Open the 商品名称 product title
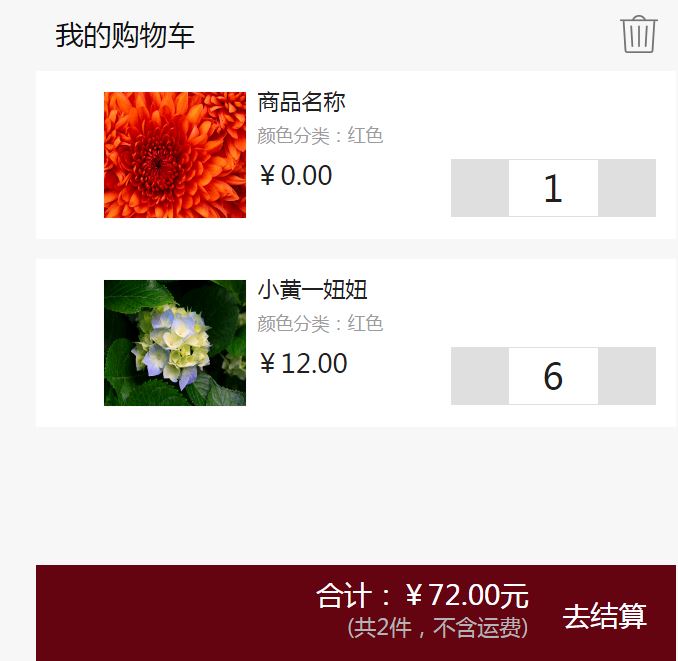This screenshot has width=678, height=661. [x=301, y=102]
